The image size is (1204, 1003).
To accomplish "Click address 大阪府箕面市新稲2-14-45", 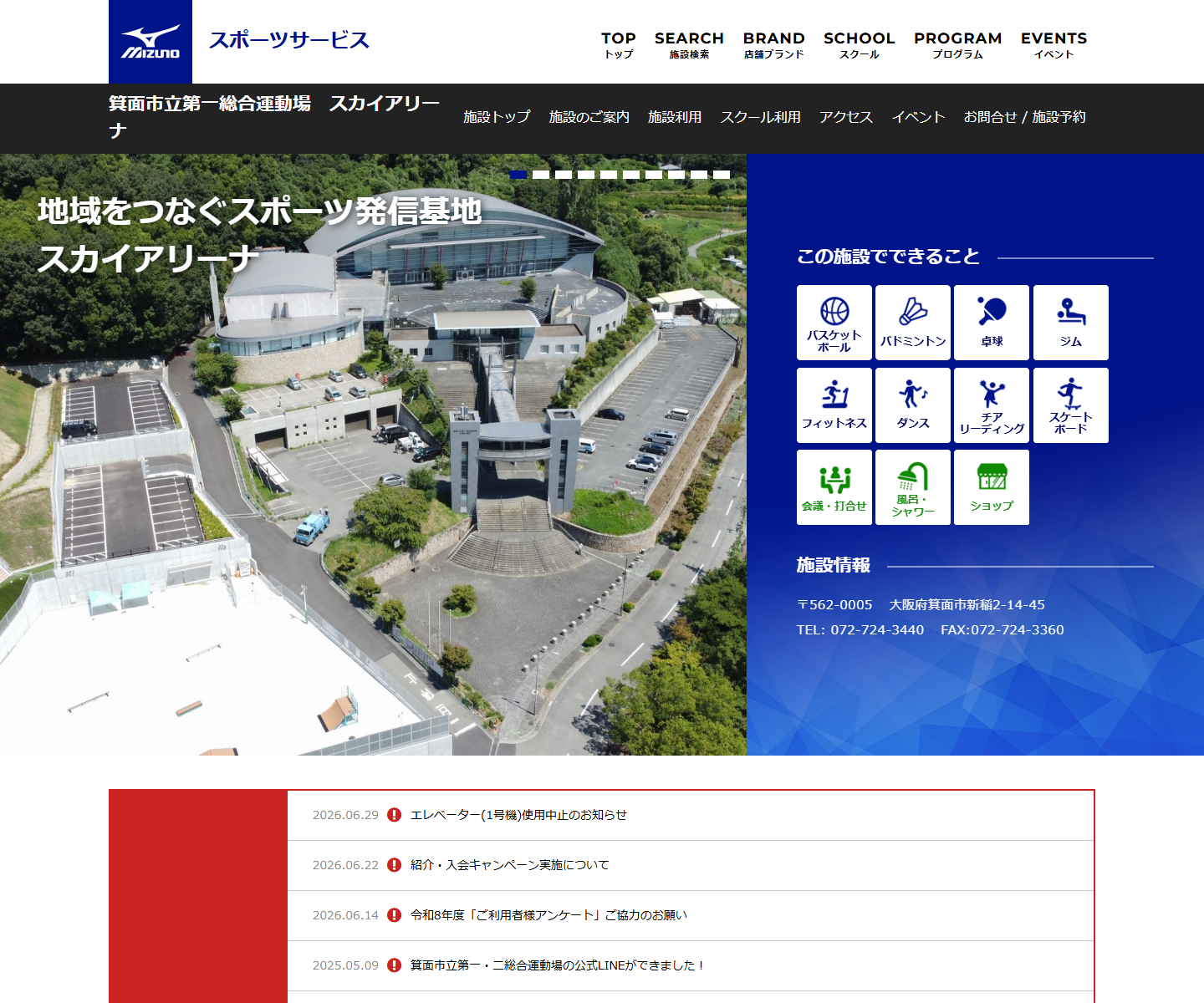I will (967, 605).
